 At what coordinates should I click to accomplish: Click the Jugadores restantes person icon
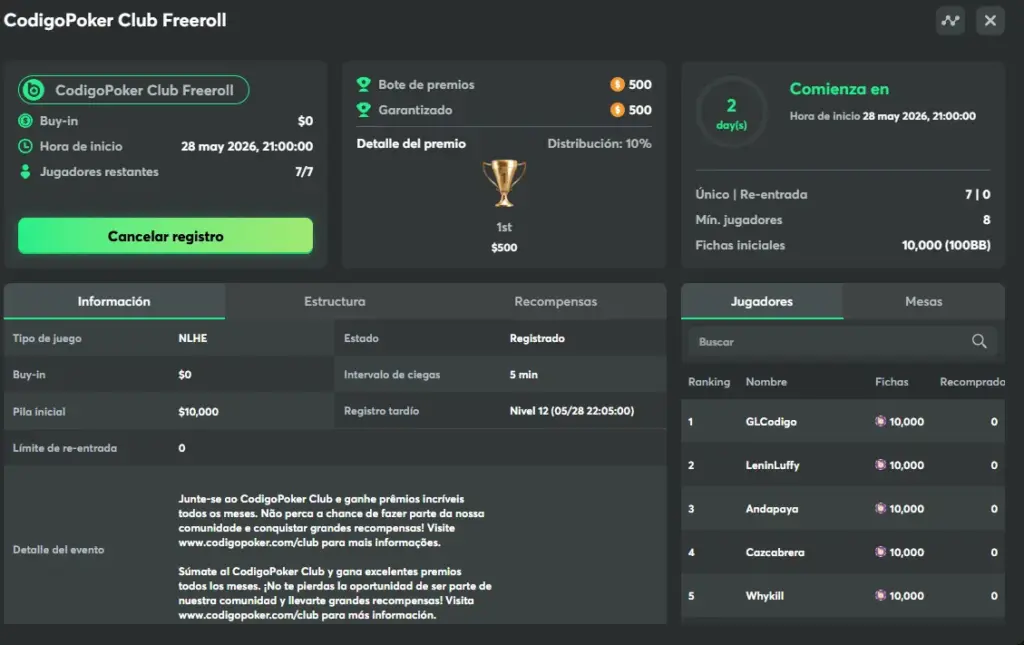point(25,172)
